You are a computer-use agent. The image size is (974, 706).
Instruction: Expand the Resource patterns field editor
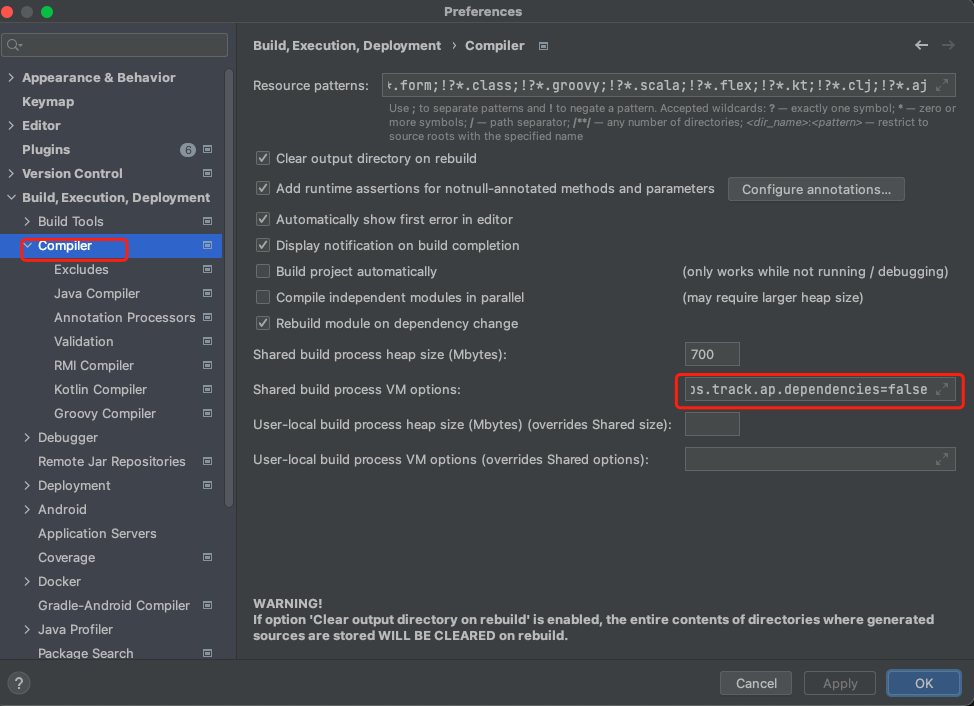click(x=942, y=85)
